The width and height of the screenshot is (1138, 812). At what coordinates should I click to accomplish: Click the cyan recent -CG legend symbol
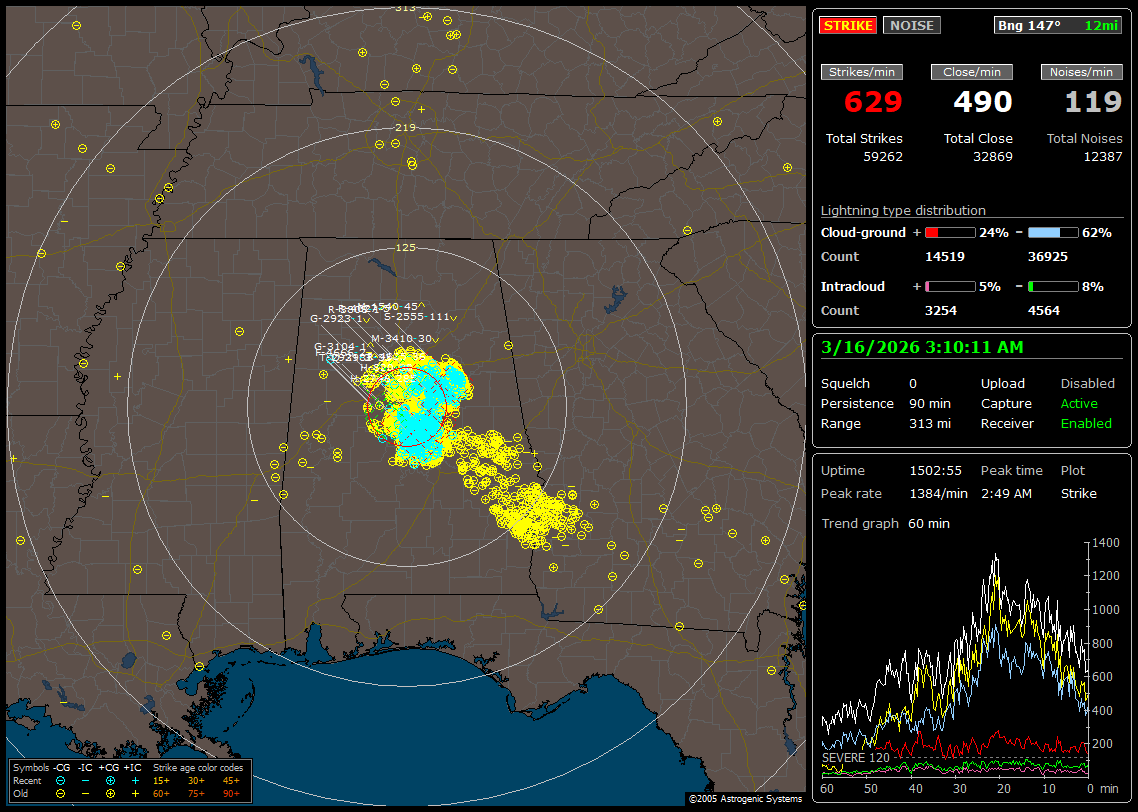click(61, 780)
